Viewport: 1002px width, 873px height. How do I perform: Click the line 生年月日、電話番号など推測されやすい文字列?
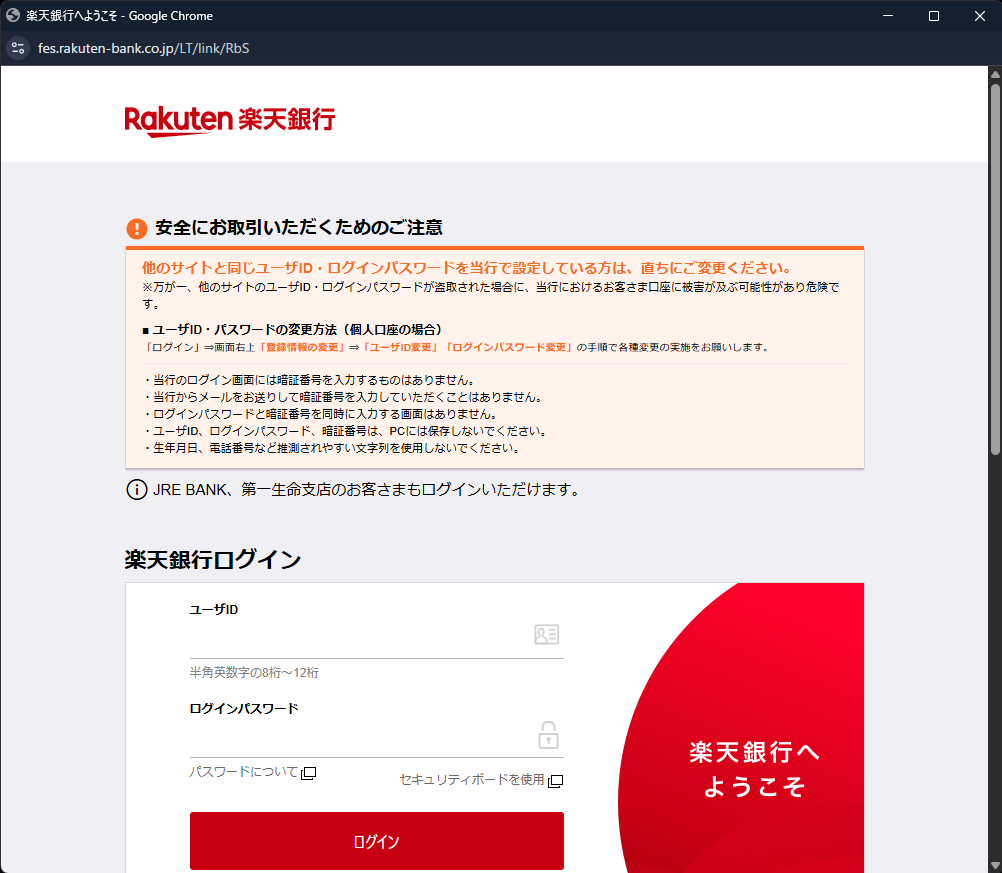(x=332, y=448)
